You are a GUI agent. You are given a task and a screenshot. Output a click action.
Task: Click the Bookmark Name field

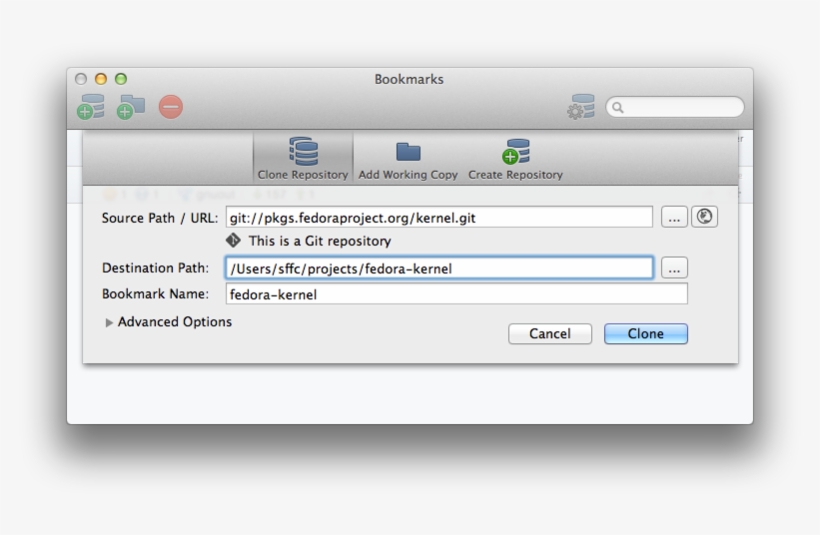[457, 294]
